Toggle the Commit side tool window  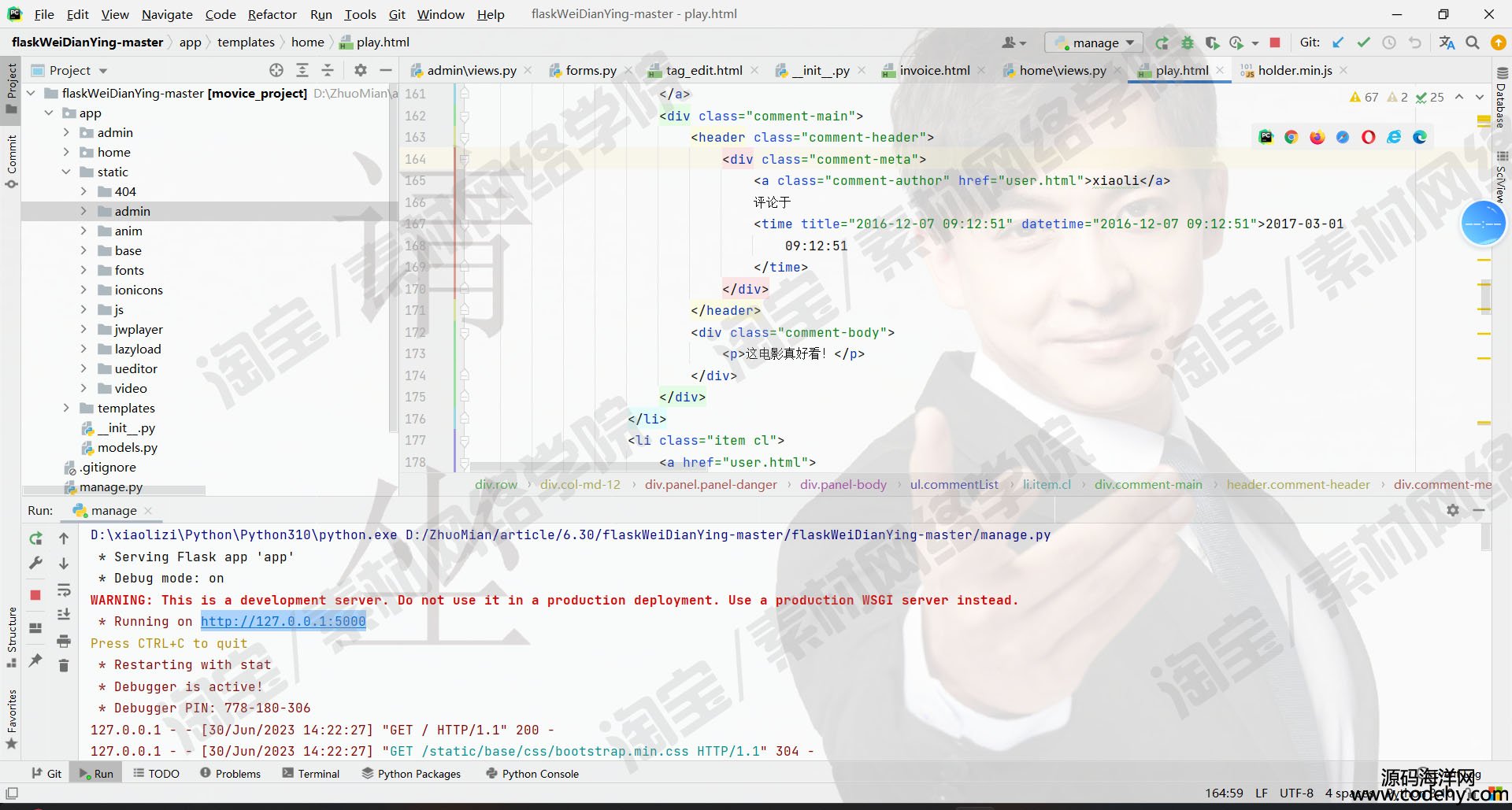(11, 161)
